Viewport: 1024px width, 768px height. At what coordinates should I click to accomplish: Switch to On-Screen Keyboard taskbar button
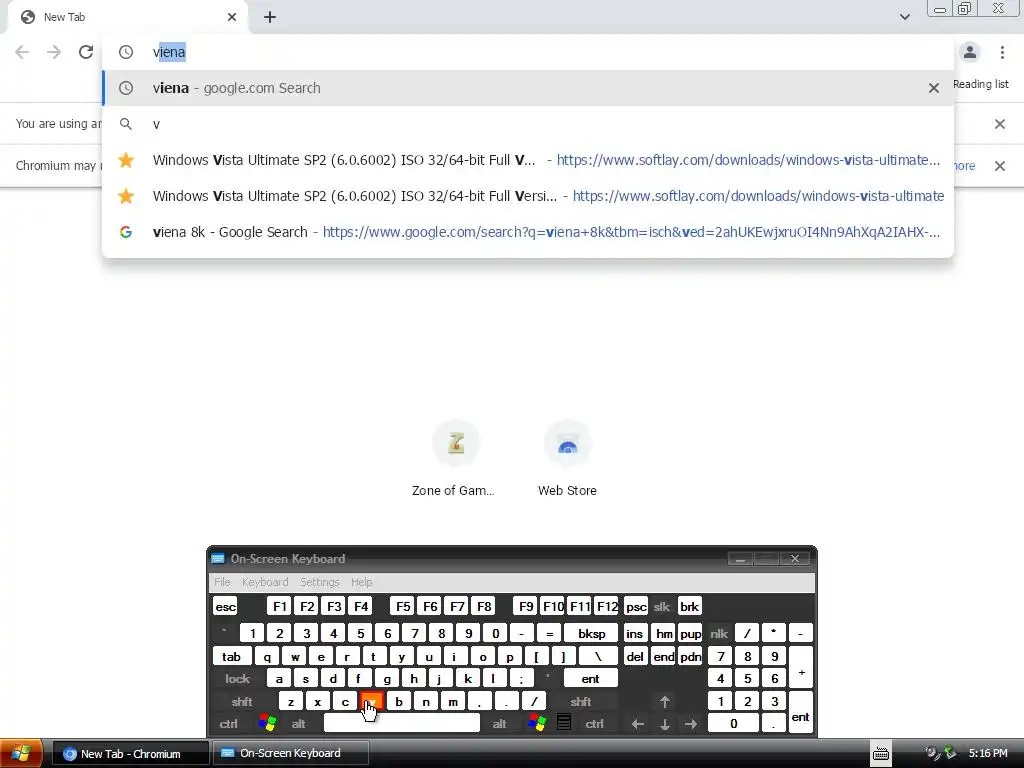pos(291,754)
